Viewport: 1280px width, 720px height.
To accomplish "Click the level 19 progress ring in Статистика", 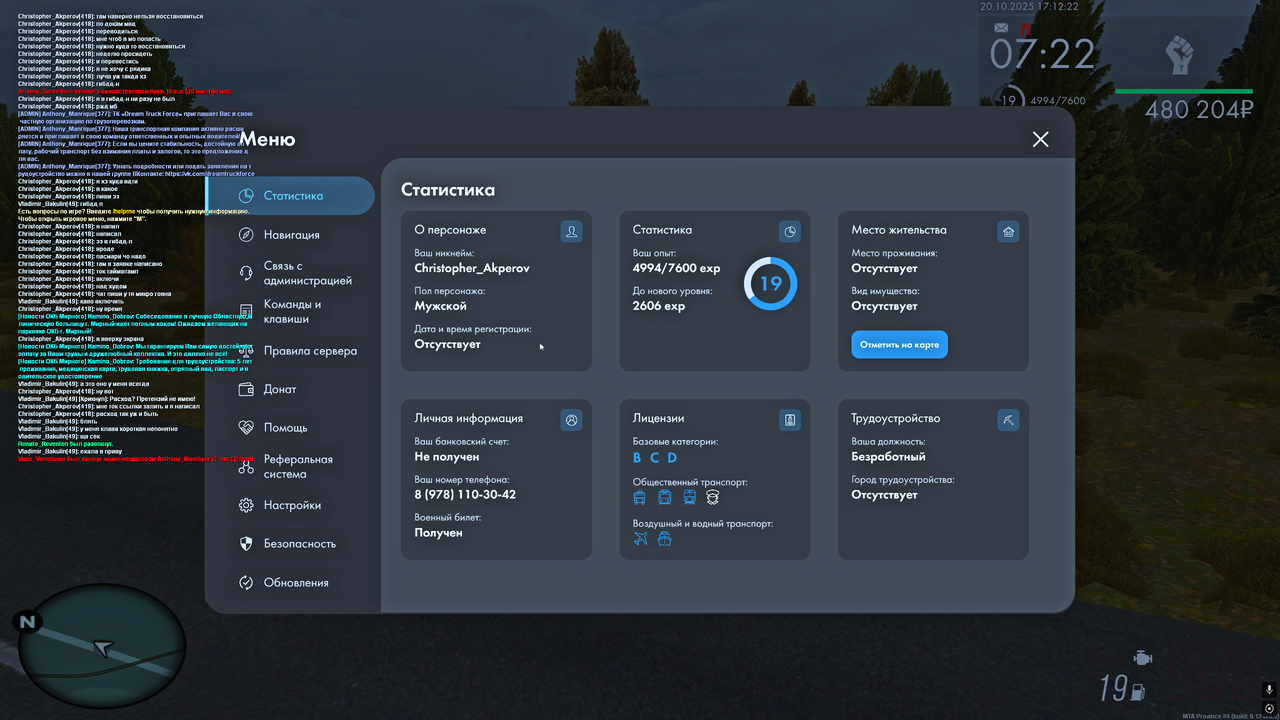I will [x=770, y=283].
